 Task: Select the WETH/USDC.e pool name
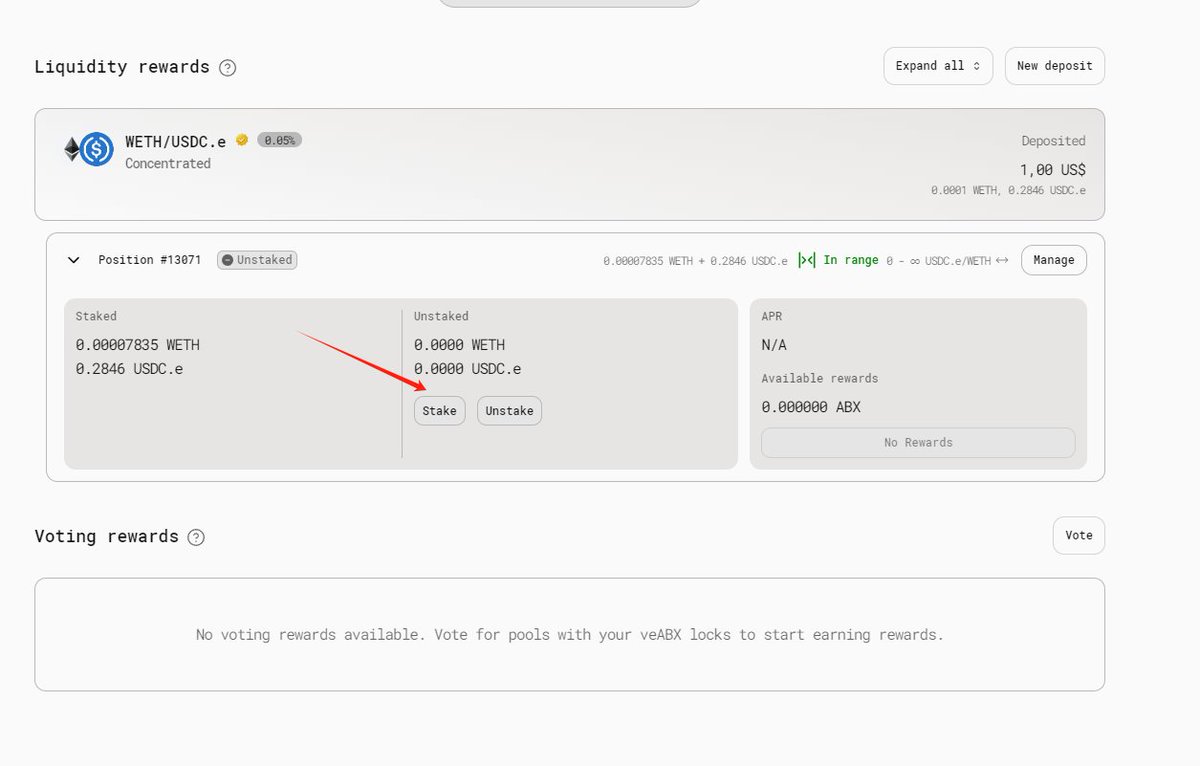click(176, 142)
